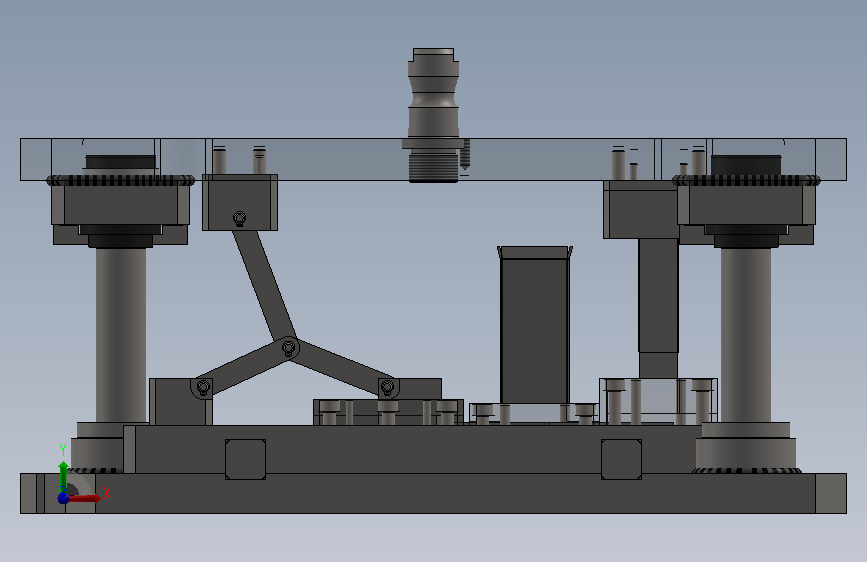Select the left square key in the lower plate
Viewport: 867px width, 562px height.
coord(246,459)
